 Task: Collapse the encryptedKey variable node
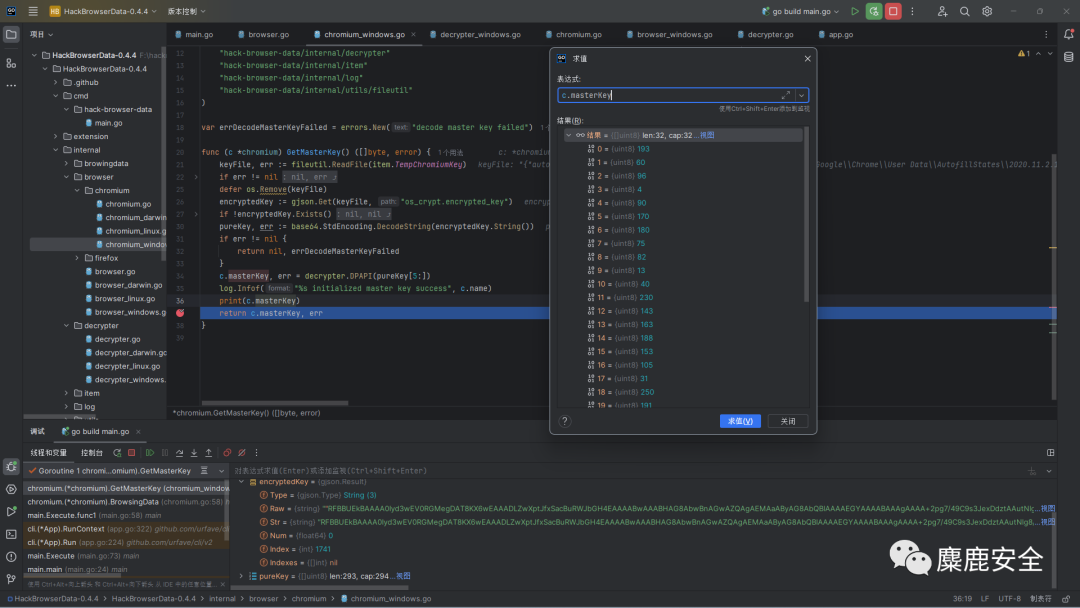[x=241, y=482]
